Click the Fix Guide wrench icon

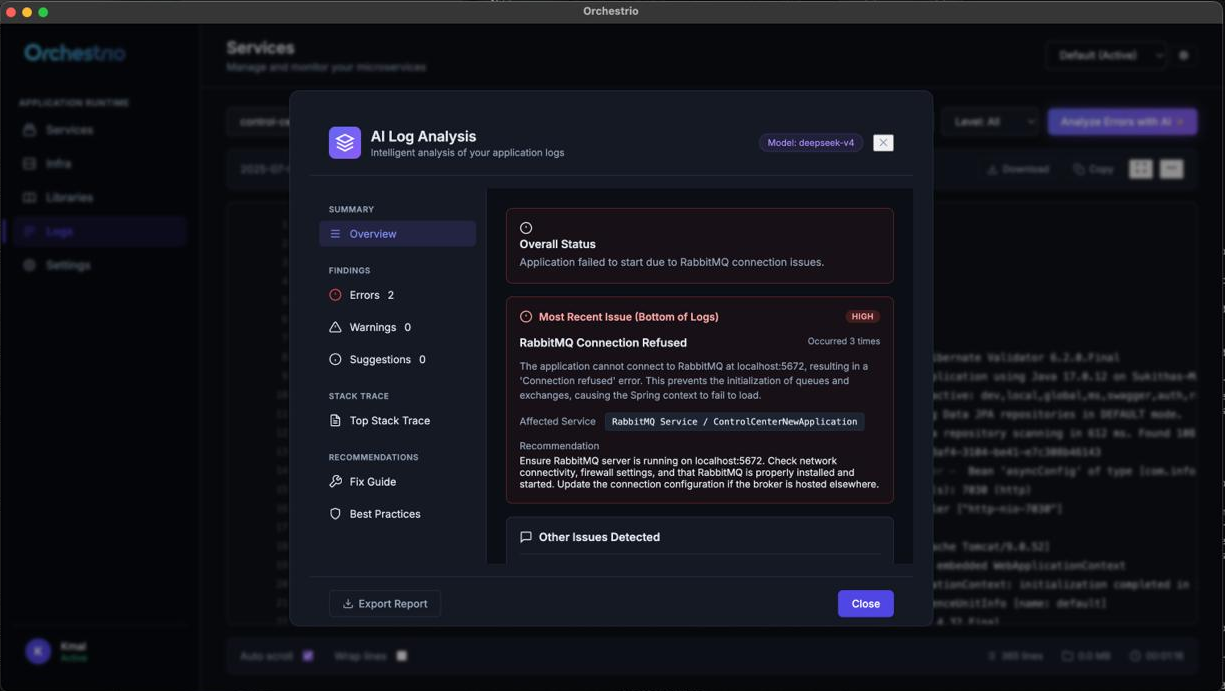335,482
